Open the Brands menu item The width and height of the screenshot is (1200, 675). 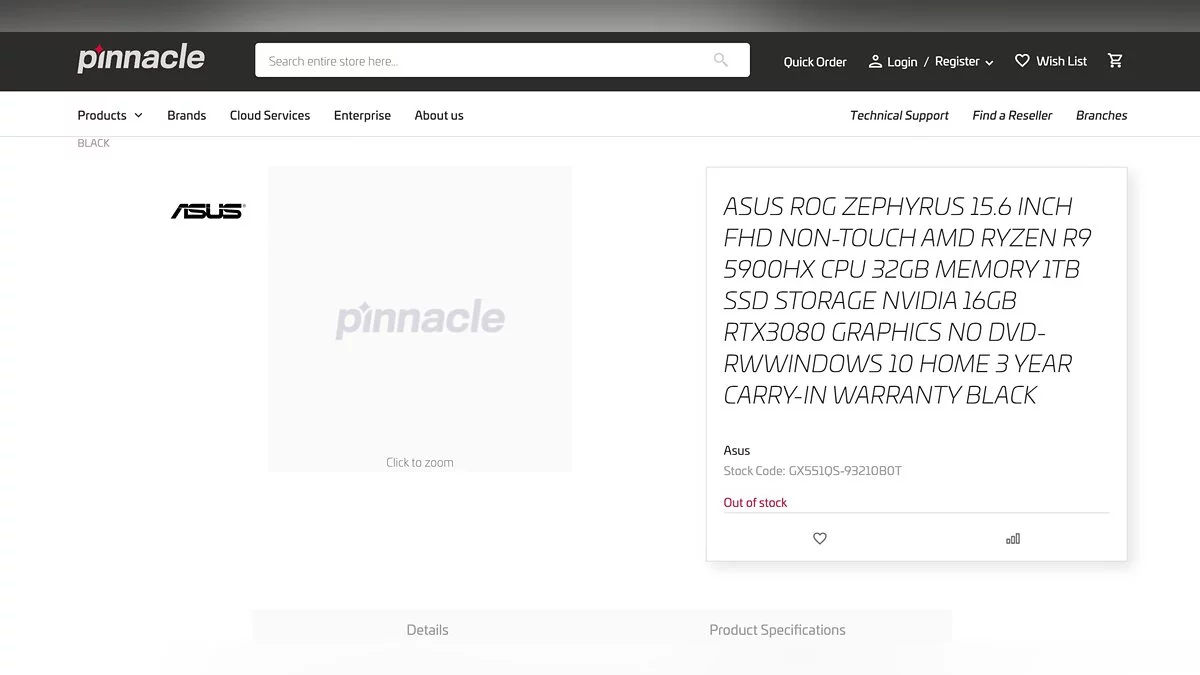[x=187, y=115]
